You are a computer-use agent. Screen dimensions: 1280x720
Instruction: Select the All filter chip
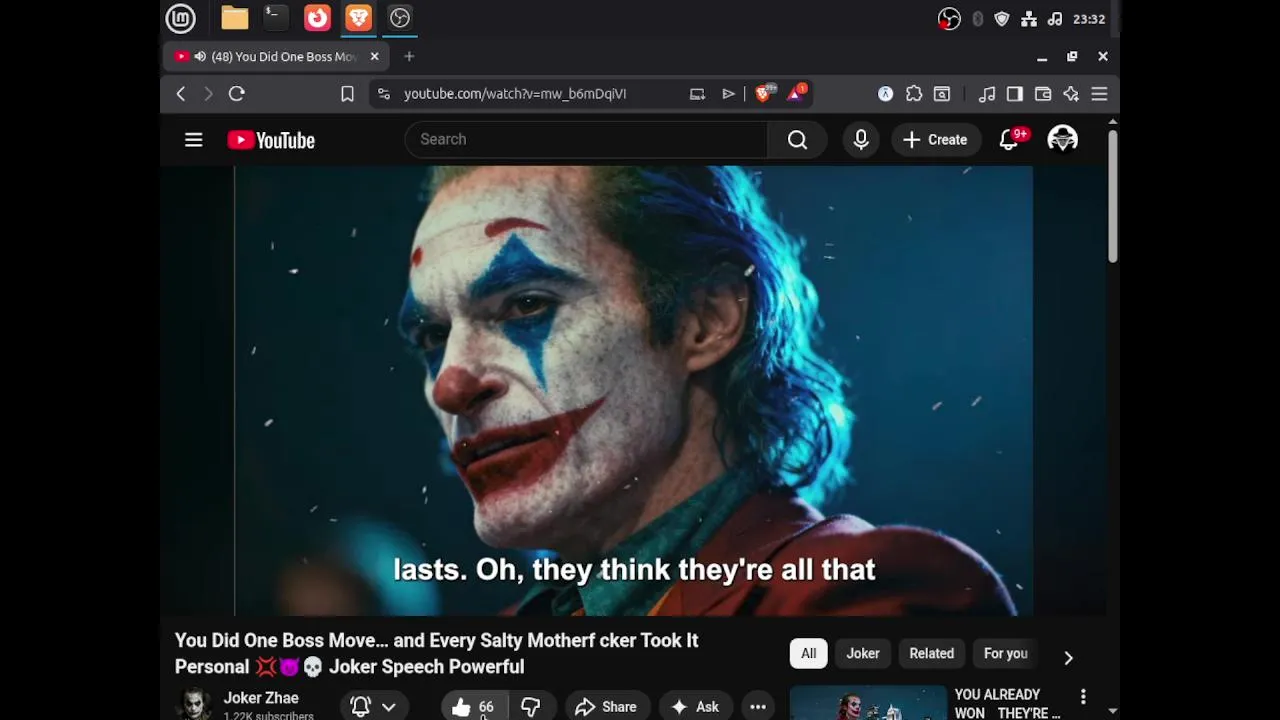click(808, 653)
